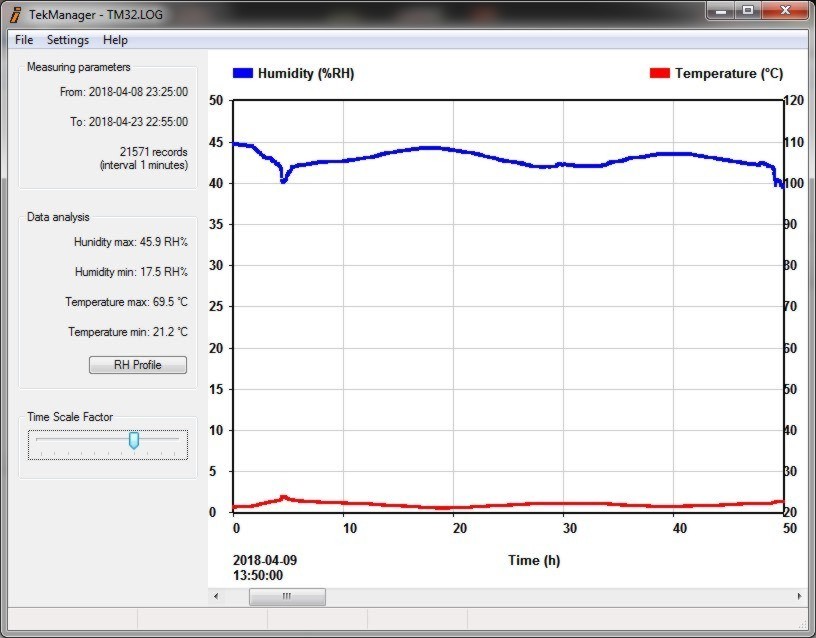Open the Settings menu

68,40
